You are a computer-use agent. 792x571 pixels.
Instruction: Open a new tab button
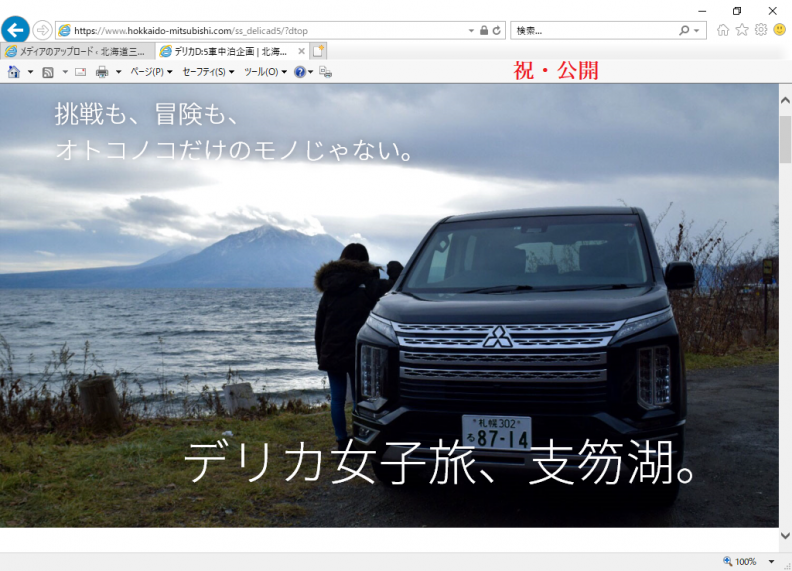[318, 51]
